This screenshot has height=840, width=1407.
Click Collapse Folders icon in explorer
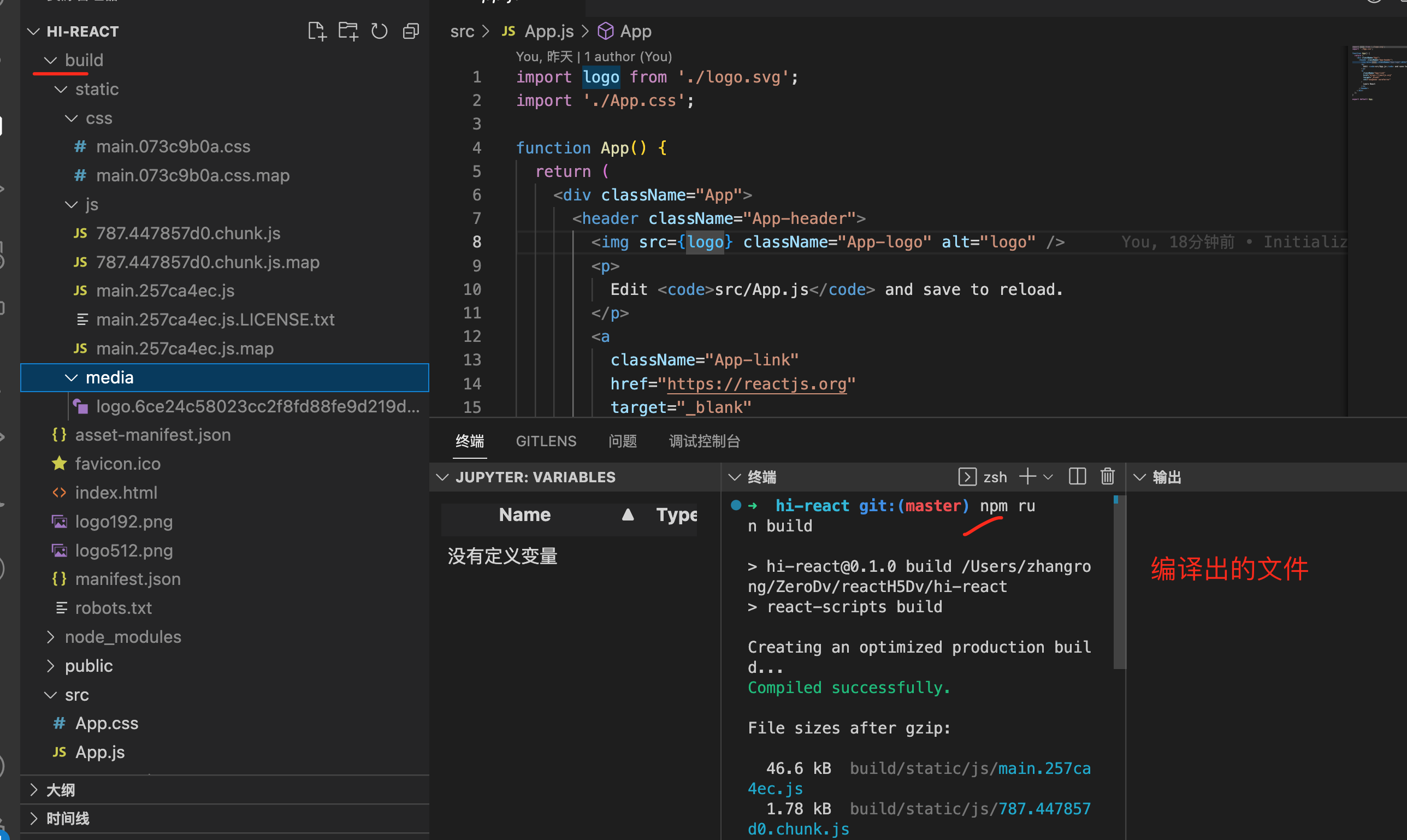click(411, 31)
